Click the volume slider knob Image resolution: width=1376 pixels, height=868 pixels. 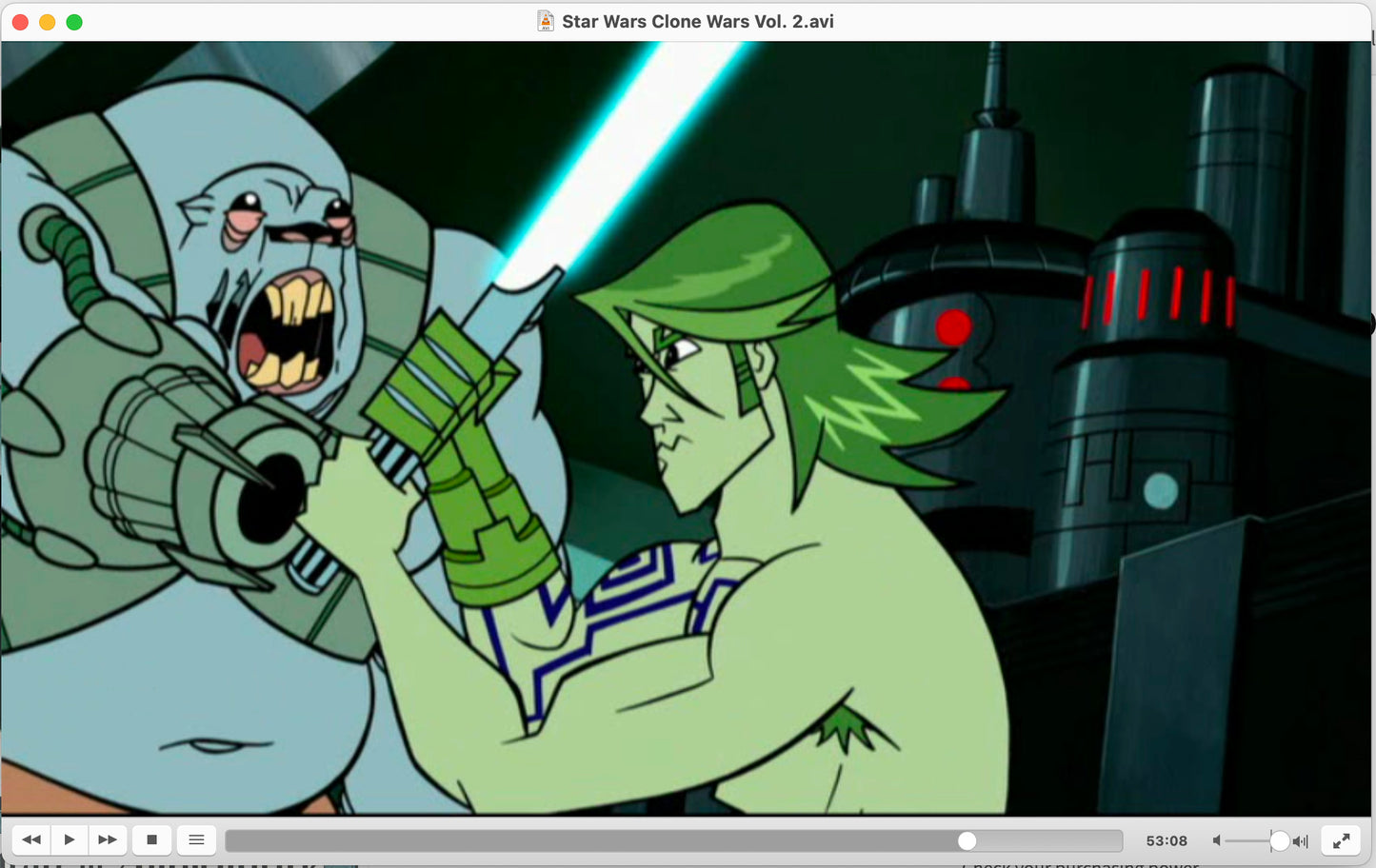(x=1280, y=840)
